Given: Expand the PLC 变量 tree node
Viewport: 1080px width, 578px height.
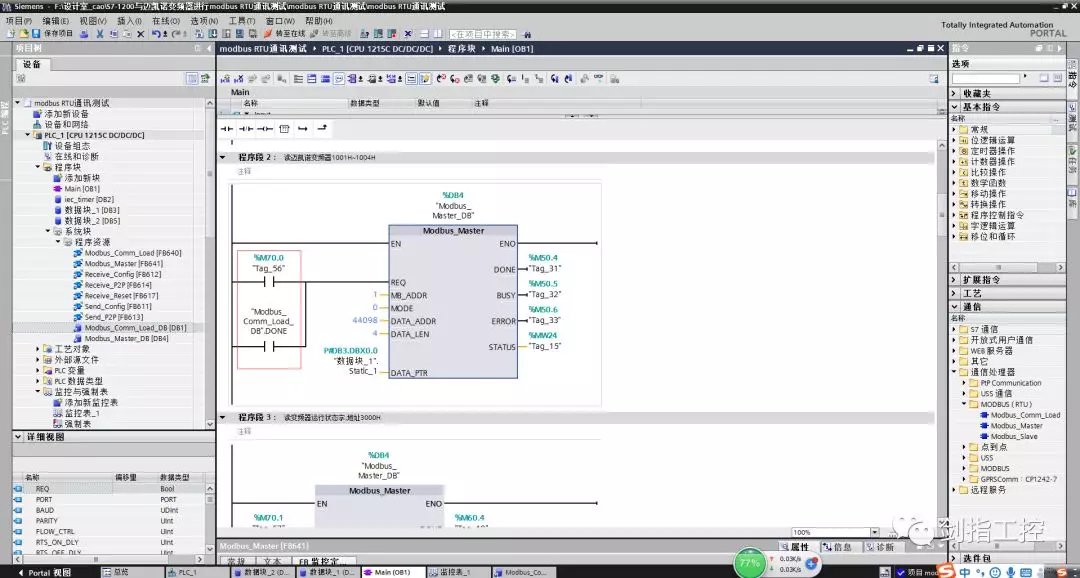Looking at the screenshot, I should click(x=39, y=370).
